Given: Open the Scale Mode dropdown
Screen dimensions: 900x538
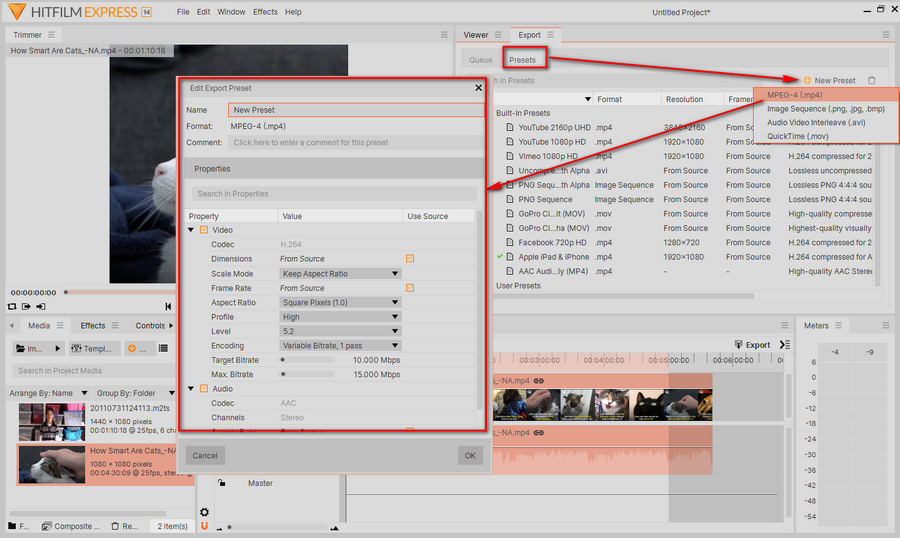Looking at the screenshot, I should 340,274.
